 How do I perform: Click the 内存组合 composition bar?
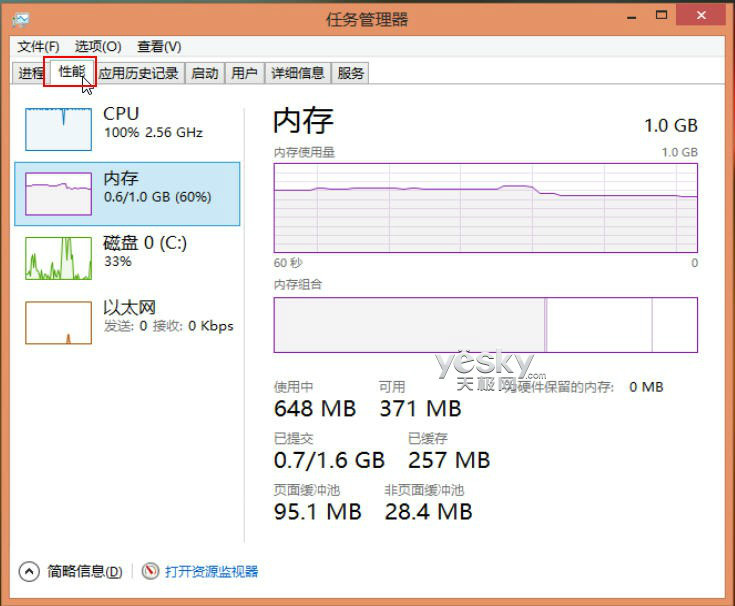click(x=486, y=325)
